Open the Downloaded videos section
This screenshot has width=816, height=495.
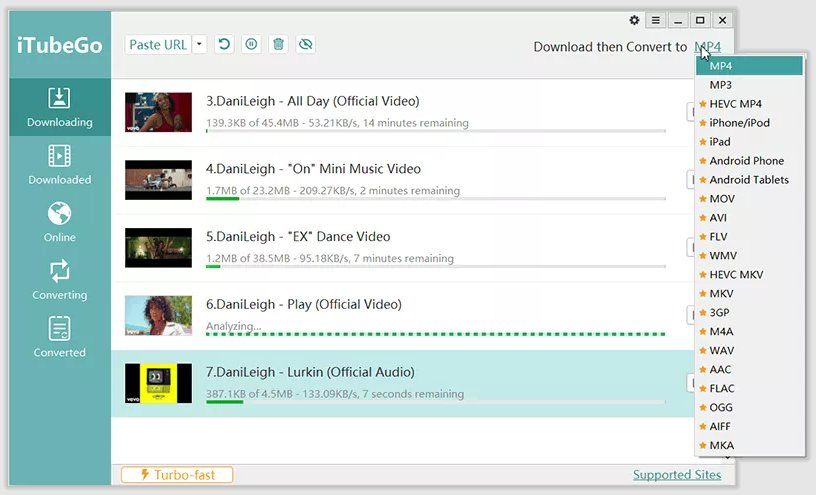[x=59, y=165]
